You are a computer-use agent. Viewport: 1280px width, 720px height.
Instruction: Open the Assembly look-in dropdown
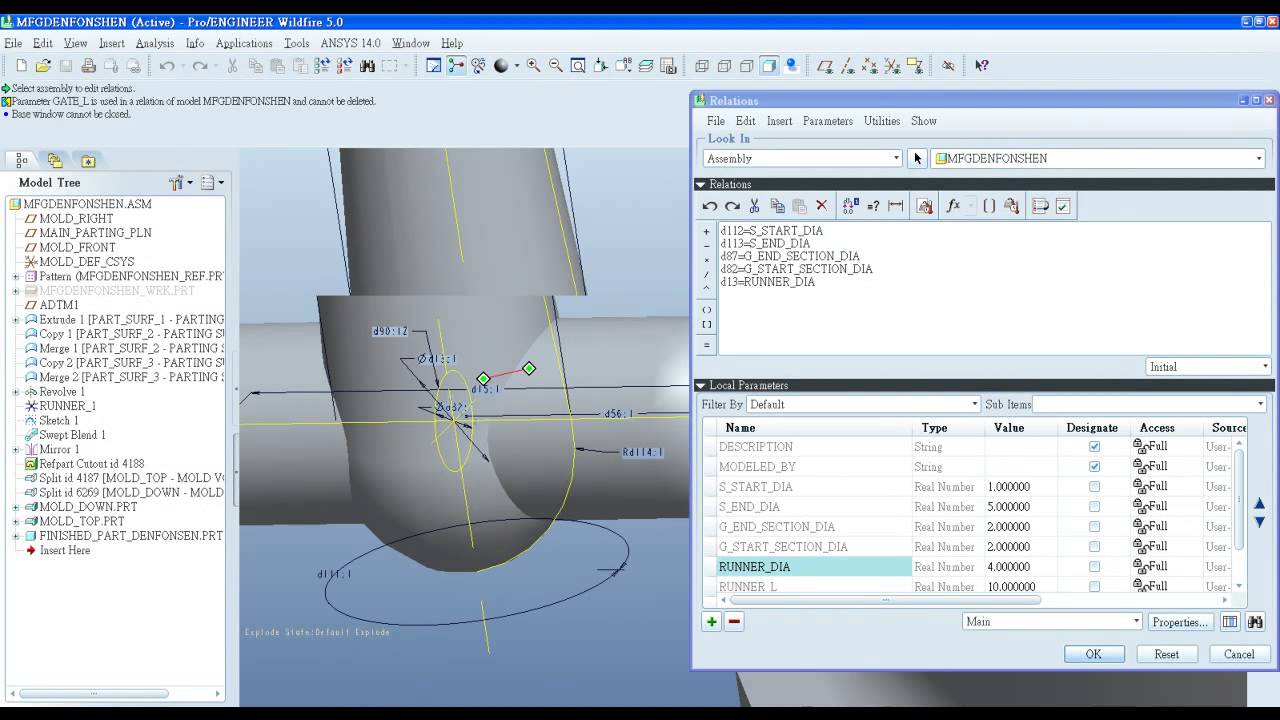click(802, 158)
